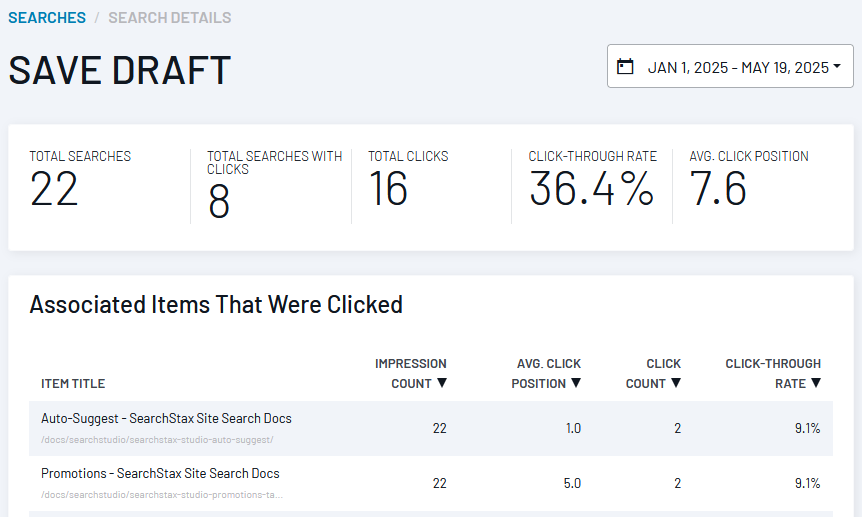Click 9.1% rate in Auto-Suggest row
The image size is (862, 517).
click(808, 428)
